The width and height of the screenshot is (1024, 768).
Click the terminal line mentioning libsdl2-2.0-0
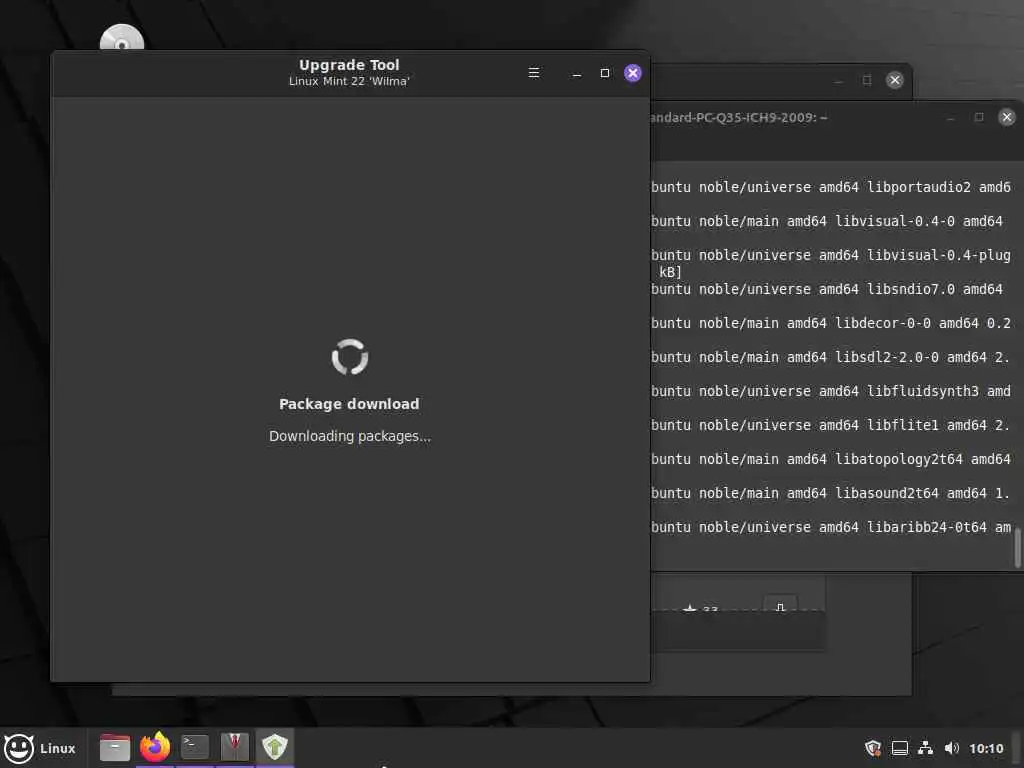831,357
